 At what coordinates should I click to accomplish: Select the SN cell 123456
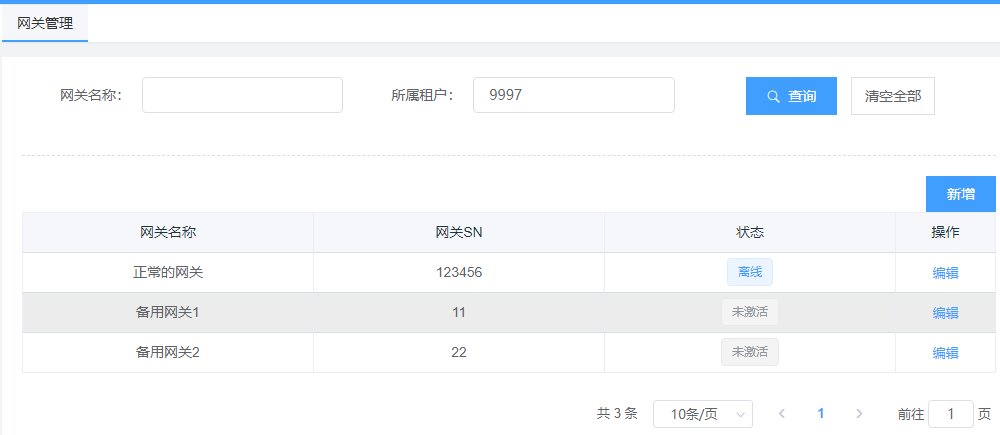[x=459, y=272]
